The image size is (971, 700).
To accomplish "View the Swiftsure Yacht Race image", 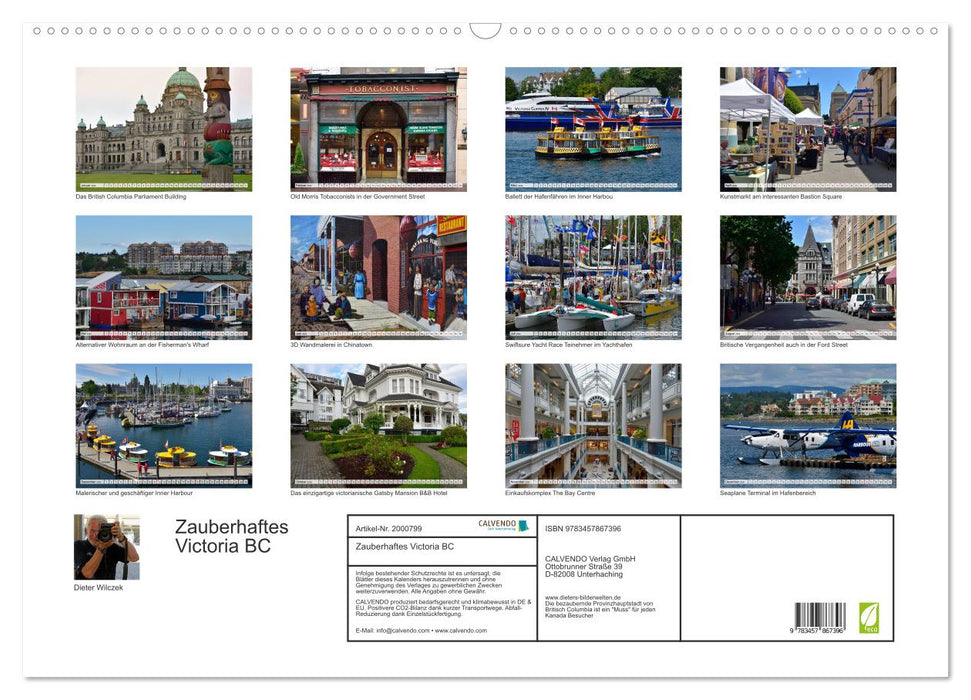I will (592, 277).
